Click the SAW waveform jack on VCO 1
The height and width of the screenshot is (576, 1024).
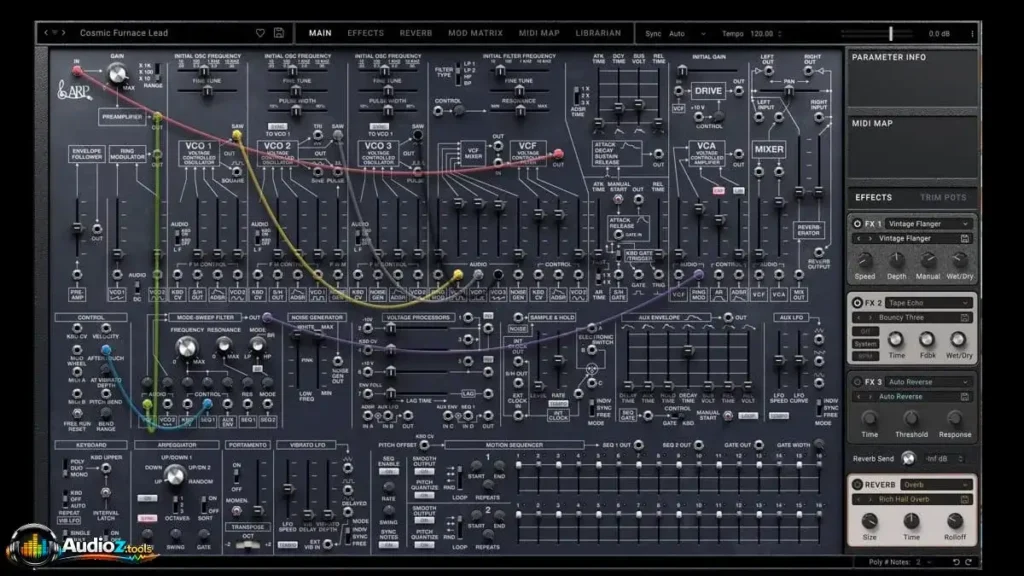coord(237,134)
